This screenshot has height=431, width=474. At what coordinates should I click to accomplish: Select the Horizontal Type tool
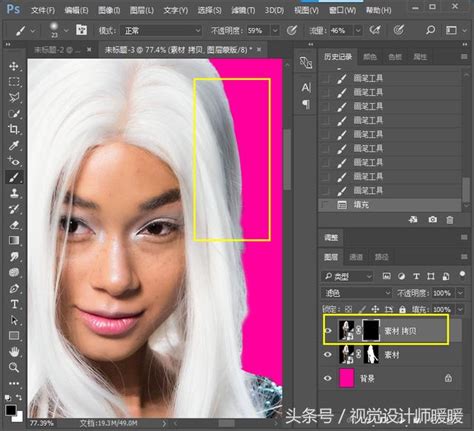pyautogui.click(x=14, y=304)
